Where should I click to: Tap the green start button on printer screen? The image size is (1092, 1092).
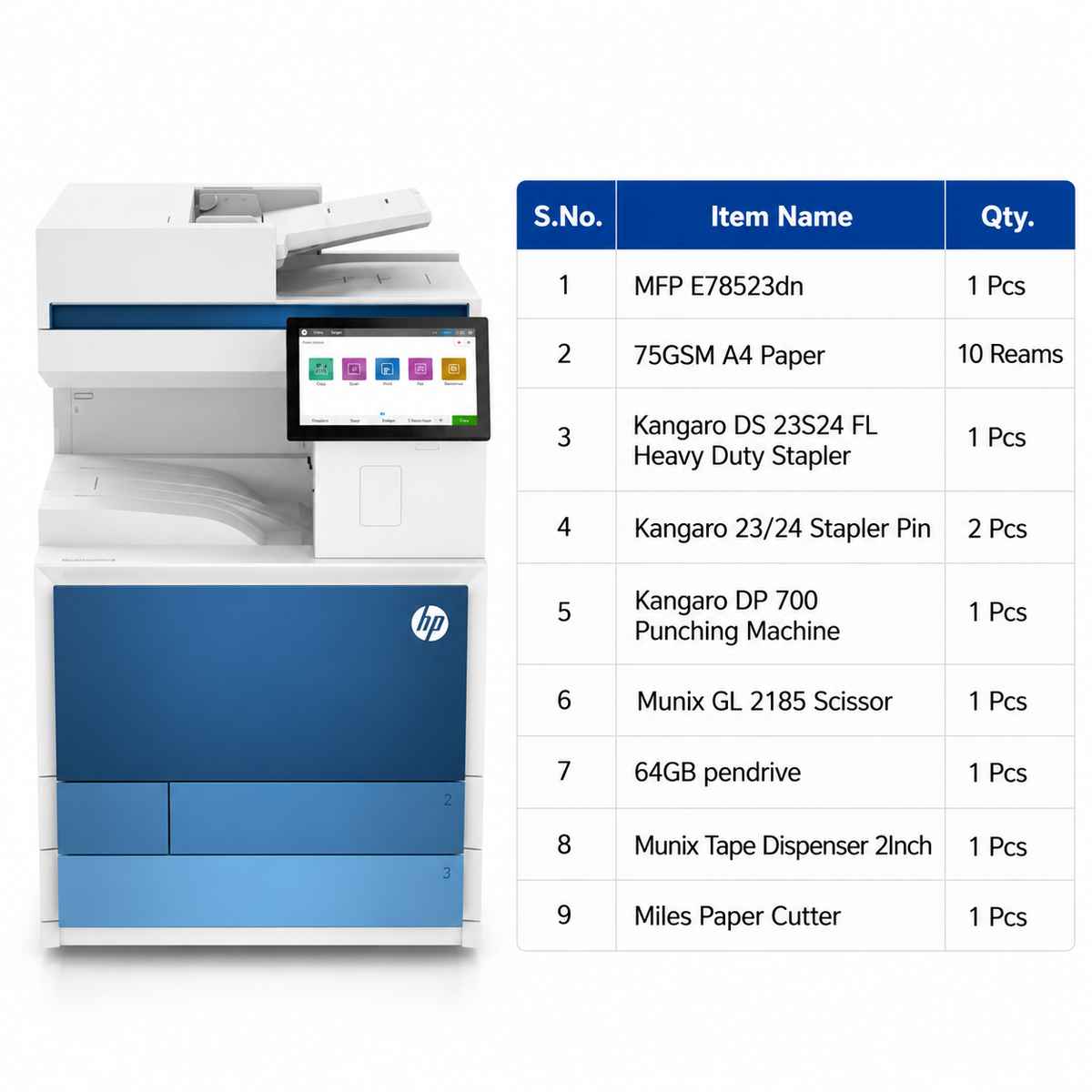[464, 420]
